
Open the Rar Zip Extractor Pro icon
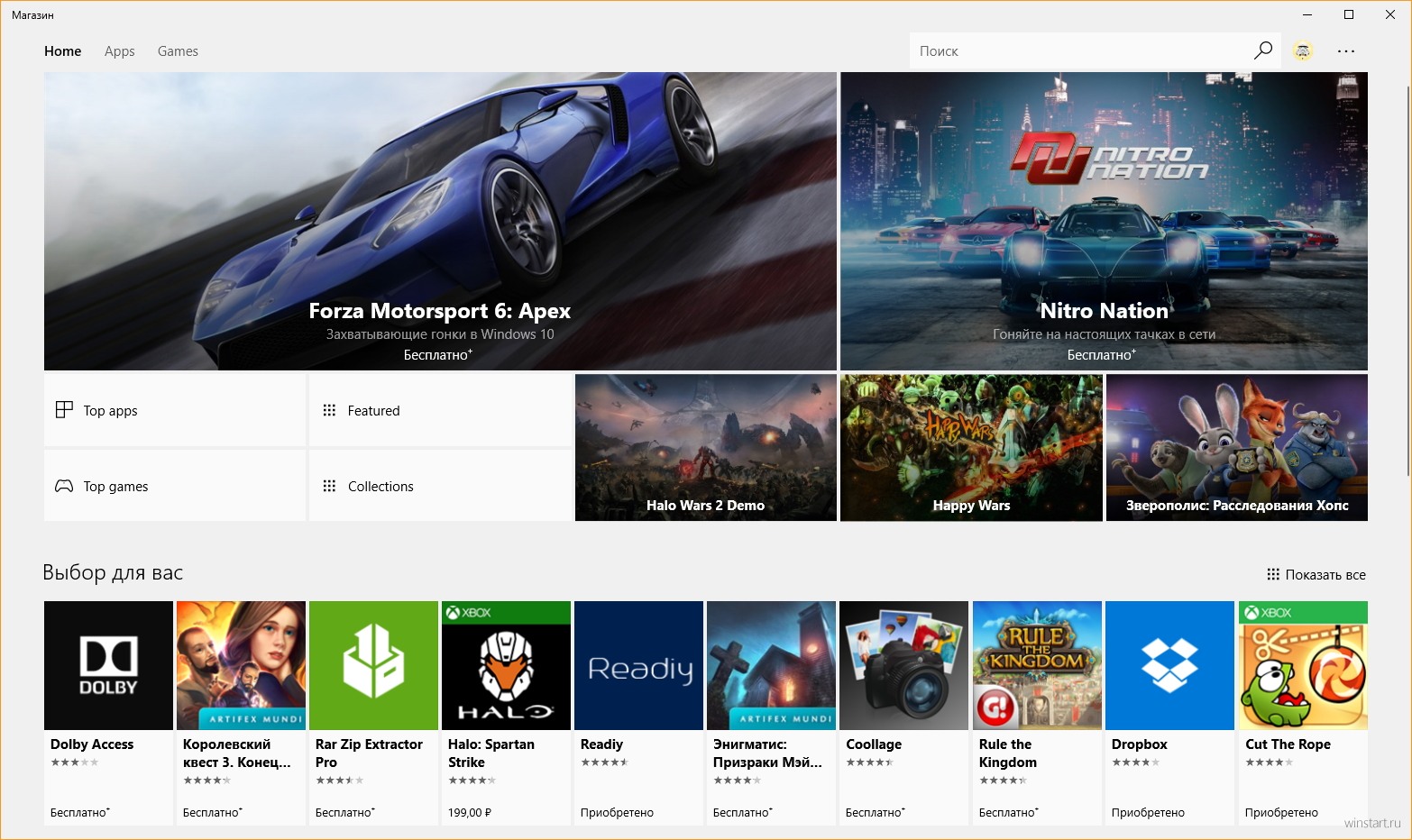click(x=373, y=665)
